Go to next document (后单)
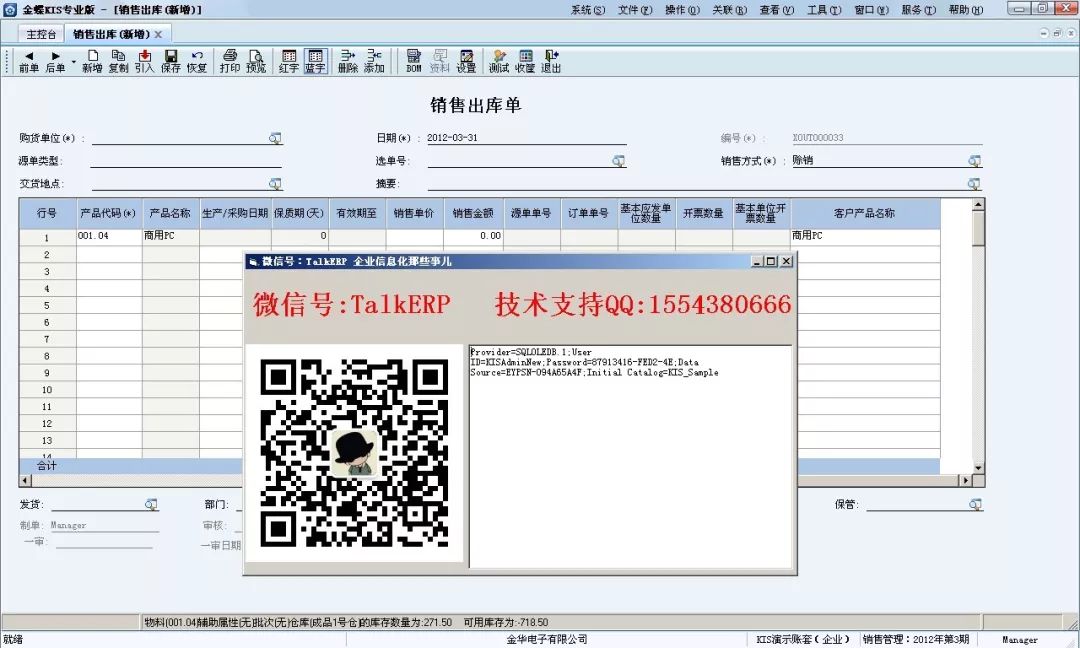The width and height of the screenshot is (1080, 648). (x=55, y=61)
